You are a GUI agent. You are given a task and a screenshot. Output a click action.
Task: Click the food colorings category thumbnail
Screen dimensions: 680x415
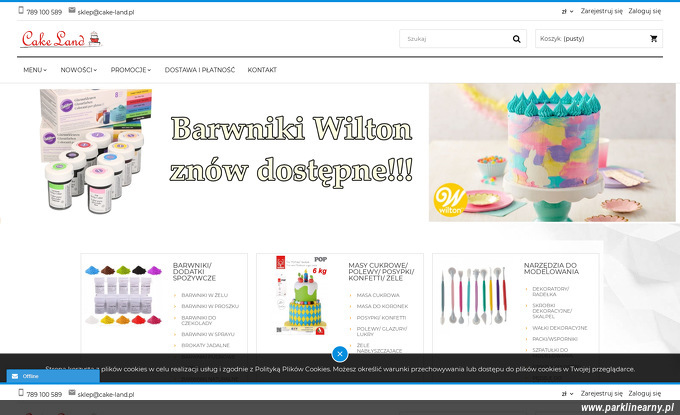click(124, 295)
